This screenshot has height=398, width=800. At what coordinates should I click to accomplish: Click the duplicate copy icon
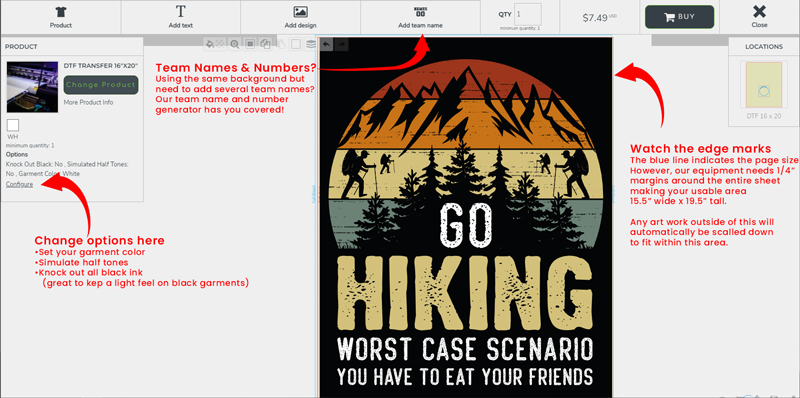coord(265,44)
